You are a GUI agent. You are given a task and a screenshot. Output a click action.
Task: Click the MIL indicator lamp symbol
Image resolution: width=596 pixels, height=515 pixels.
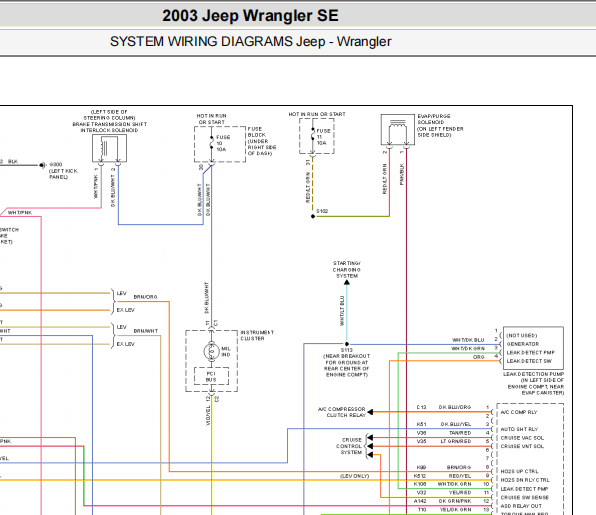tap(211, 351)
